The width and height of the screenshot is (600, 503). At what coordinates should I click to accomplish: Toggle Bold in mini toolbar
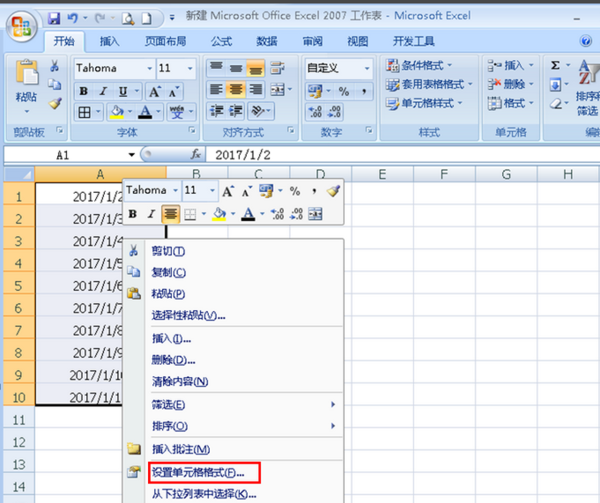coord(132,214)
